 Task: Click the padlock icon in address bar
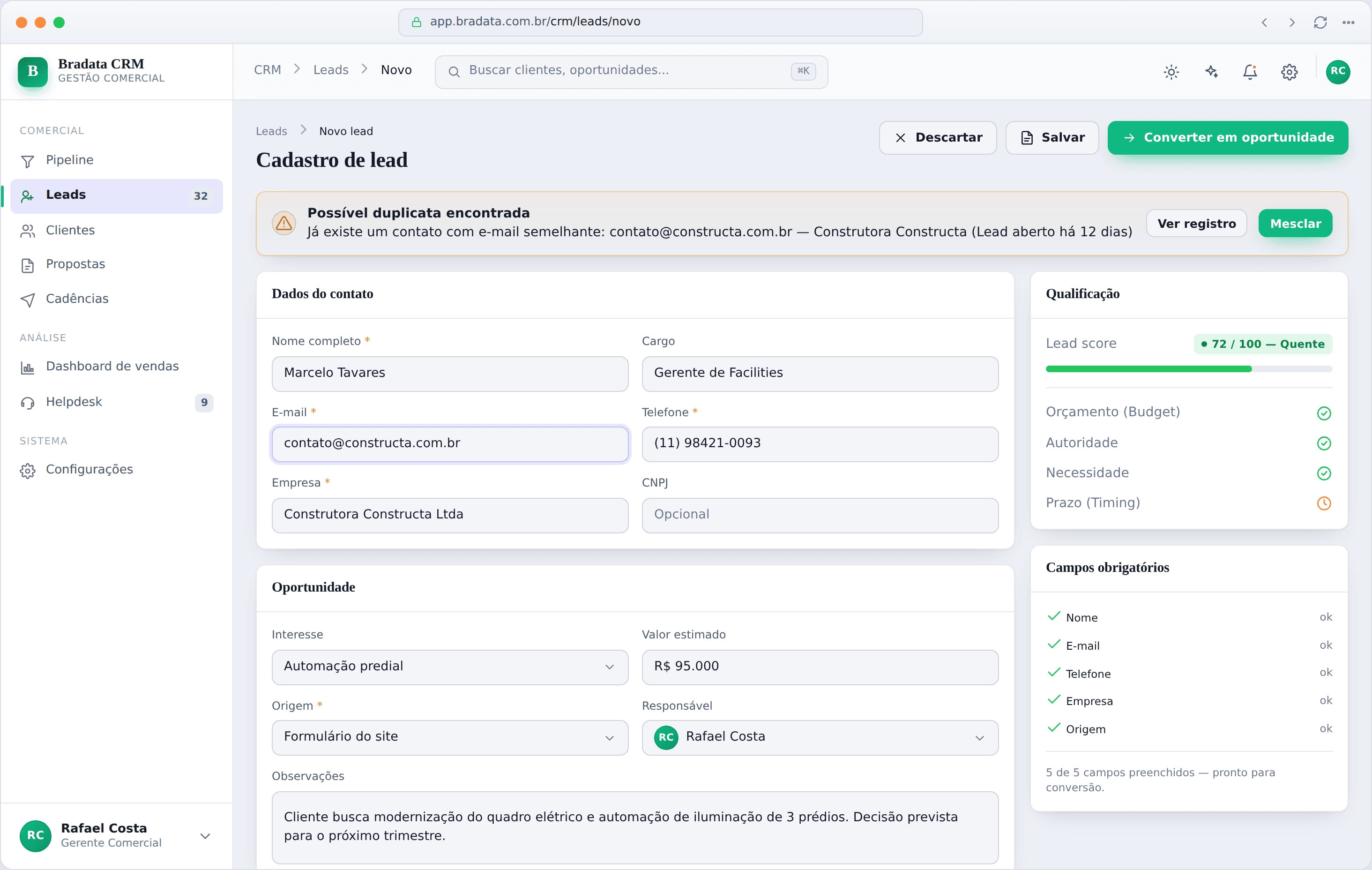pyautogui.click(x=417, y=22)
